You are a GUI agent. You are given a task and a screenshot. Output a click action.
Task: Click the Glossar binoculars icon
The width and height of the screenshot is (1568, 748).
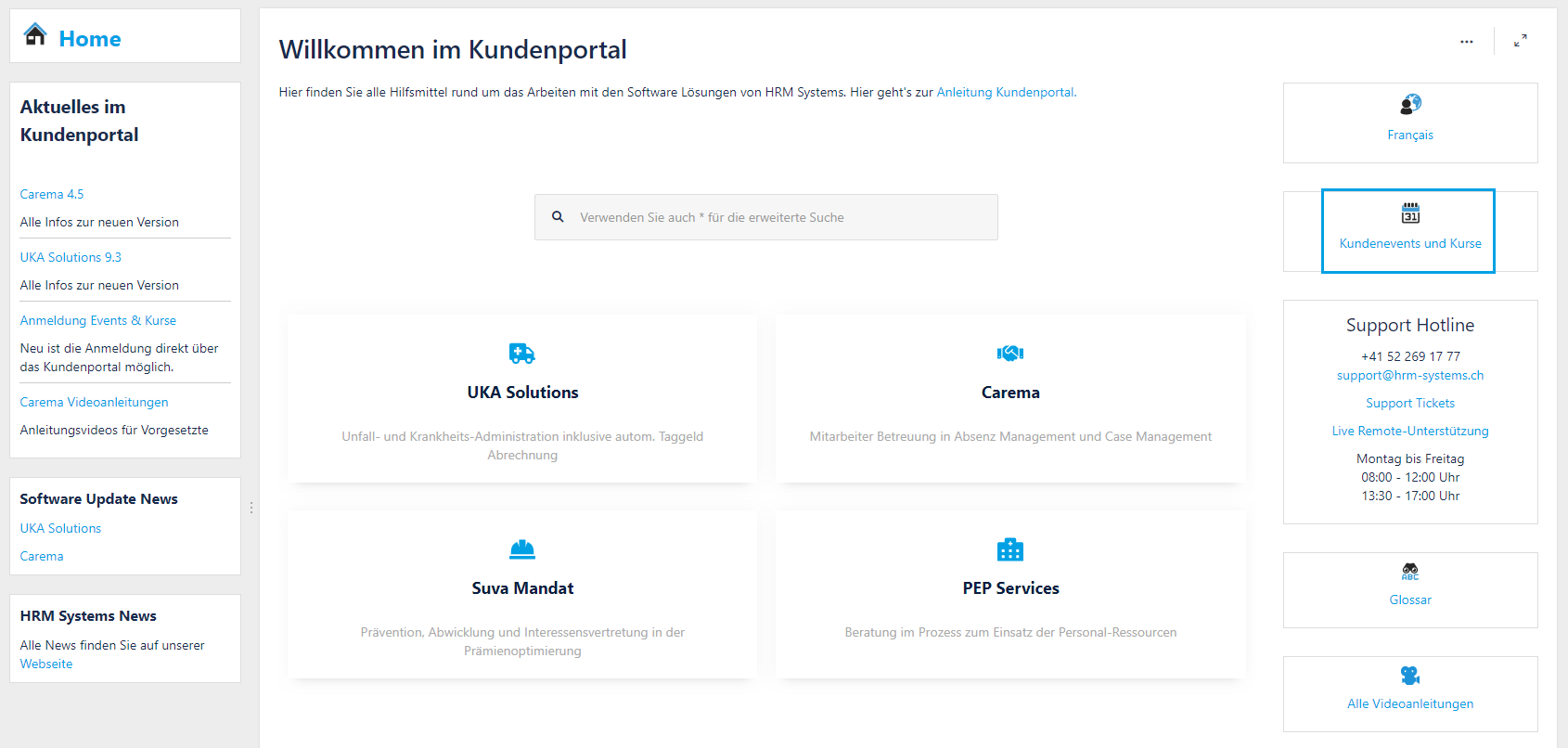coord(1410,572)
